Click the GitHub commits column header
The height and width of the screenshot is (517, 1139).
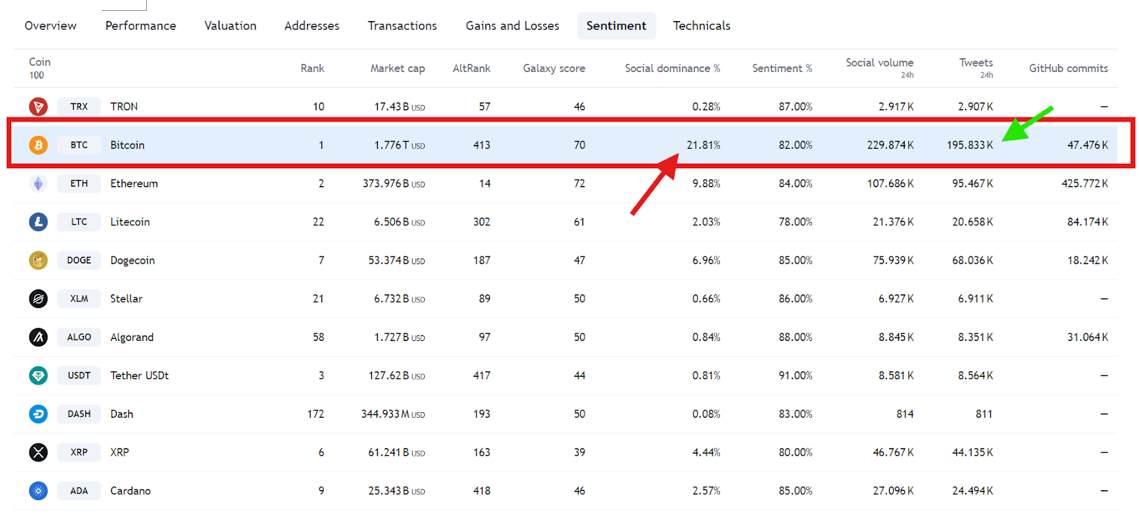(x=1068, y=69)
